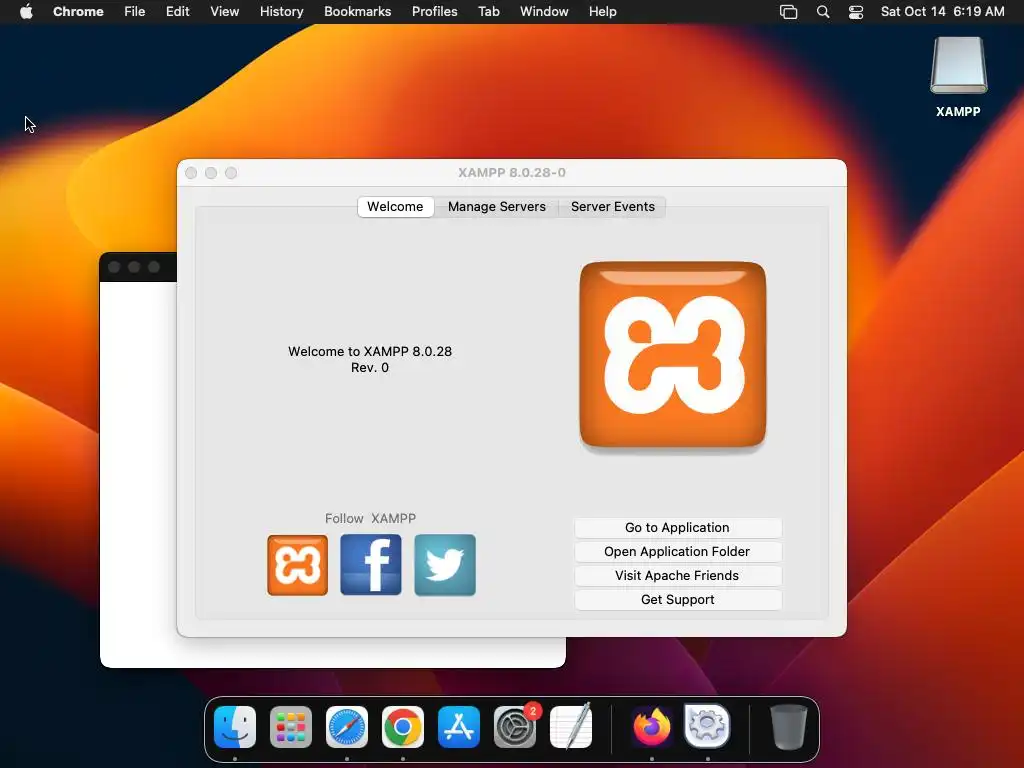1024x768 pixels.
Task: Open the Help menu
Action: click(x=602, y=12)
